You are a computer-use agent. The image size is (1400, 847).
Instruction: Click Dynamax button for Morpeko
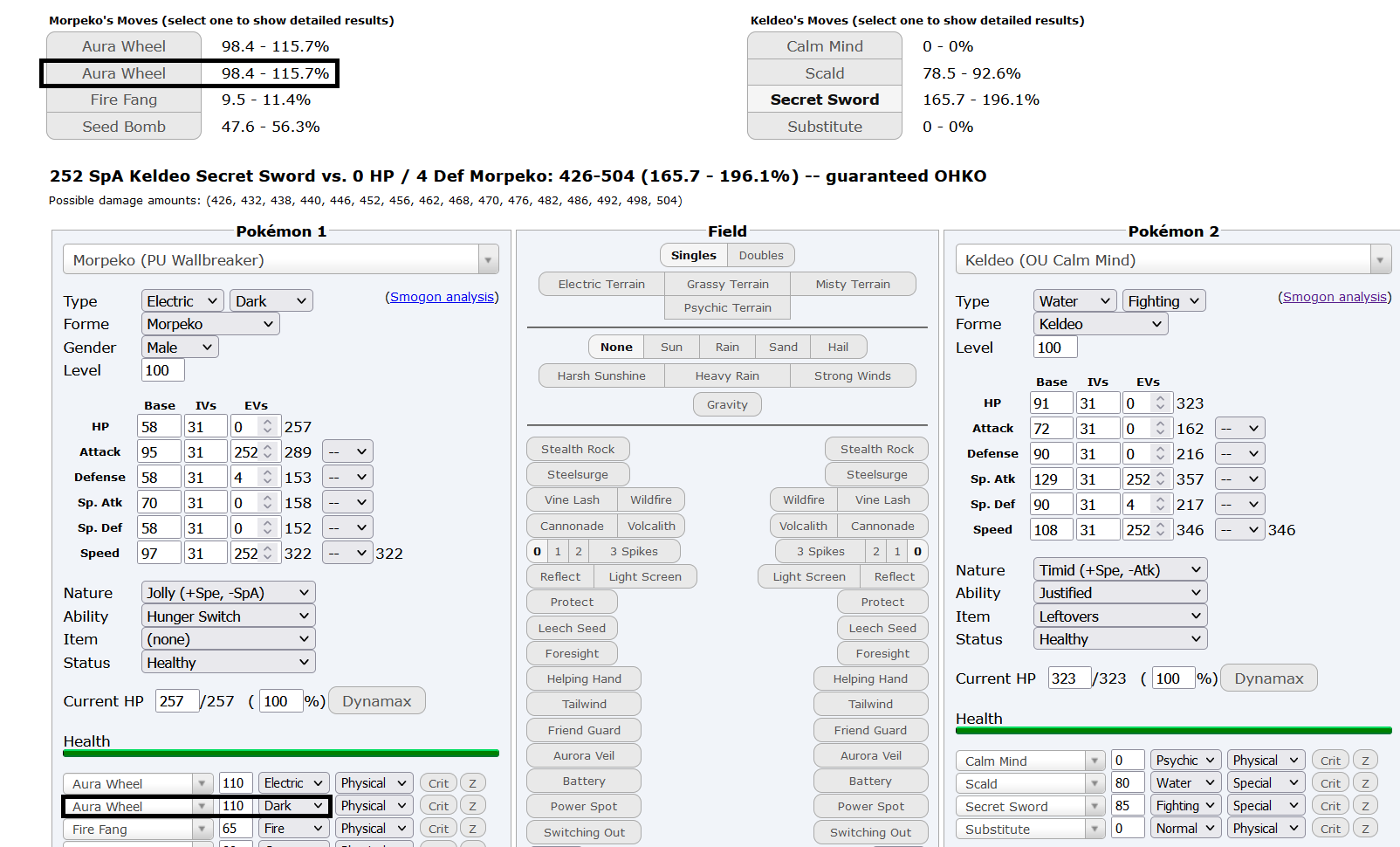376,701
